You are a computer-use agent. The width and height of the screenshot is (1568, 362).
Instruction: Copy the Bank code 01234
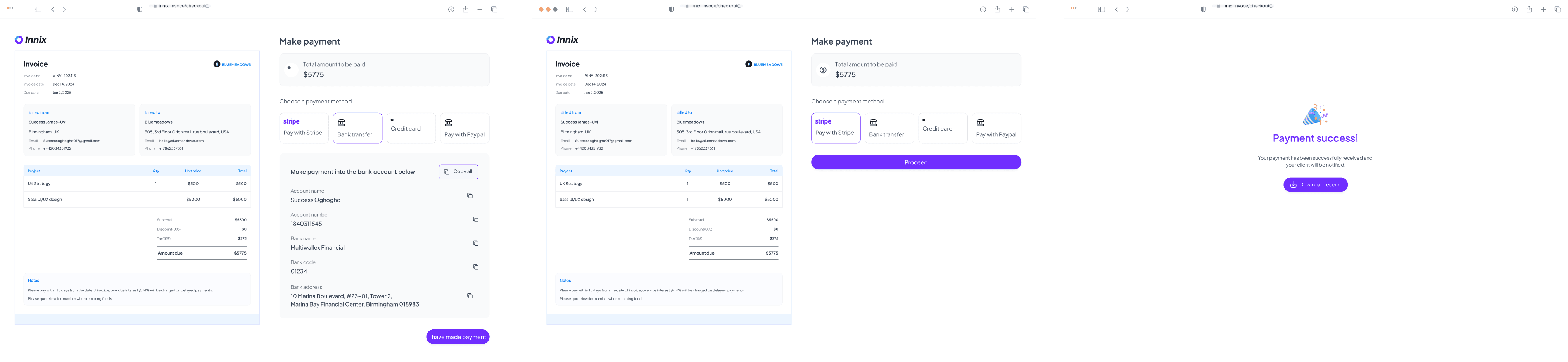(475, 267)
